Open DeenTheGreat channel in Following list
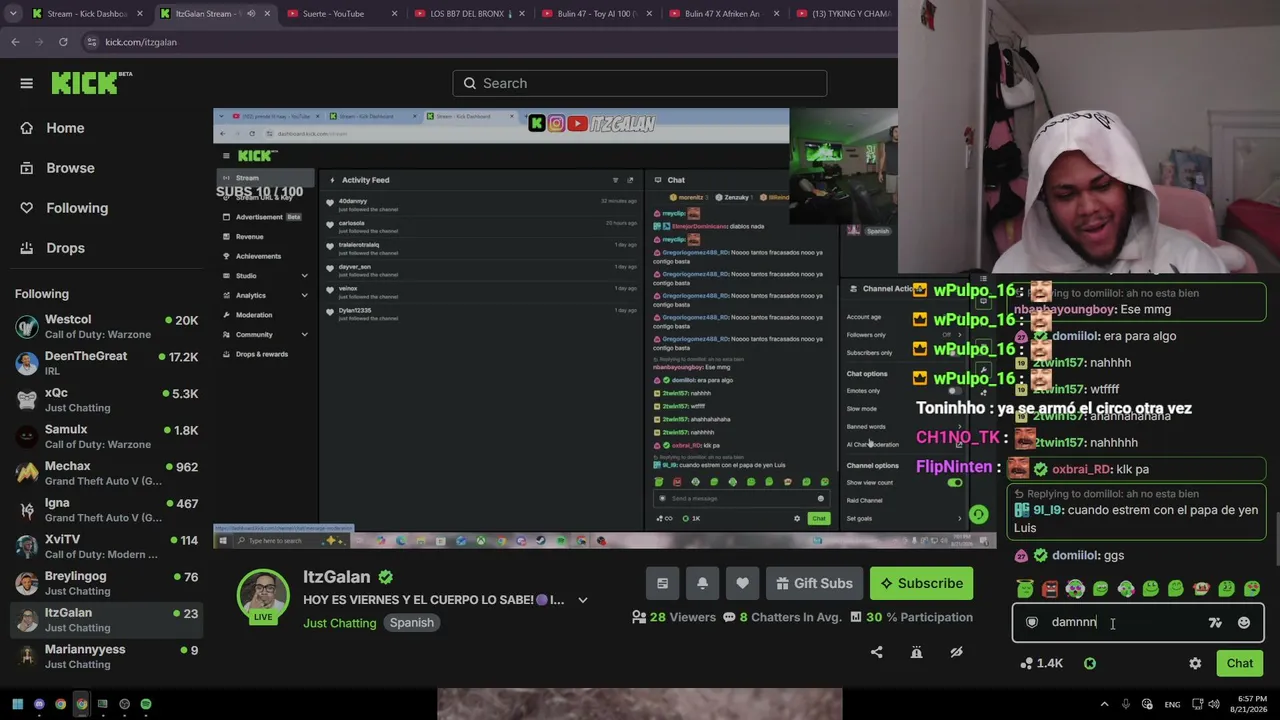This screenshot has width=1280, height=720. (106, 363)
